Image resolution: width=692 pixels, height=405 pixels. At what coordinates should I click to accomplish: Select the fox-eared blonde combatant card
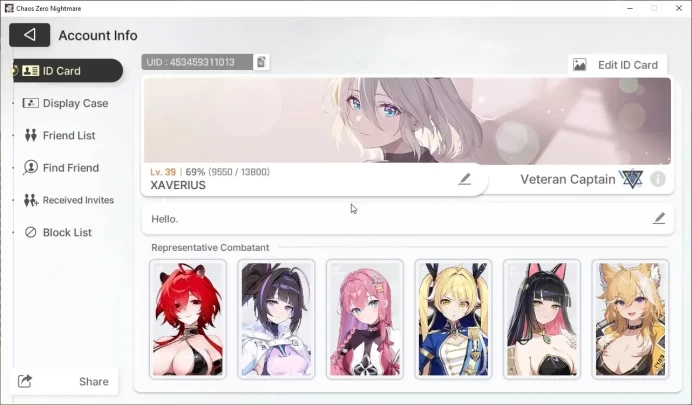click(630, 319)
